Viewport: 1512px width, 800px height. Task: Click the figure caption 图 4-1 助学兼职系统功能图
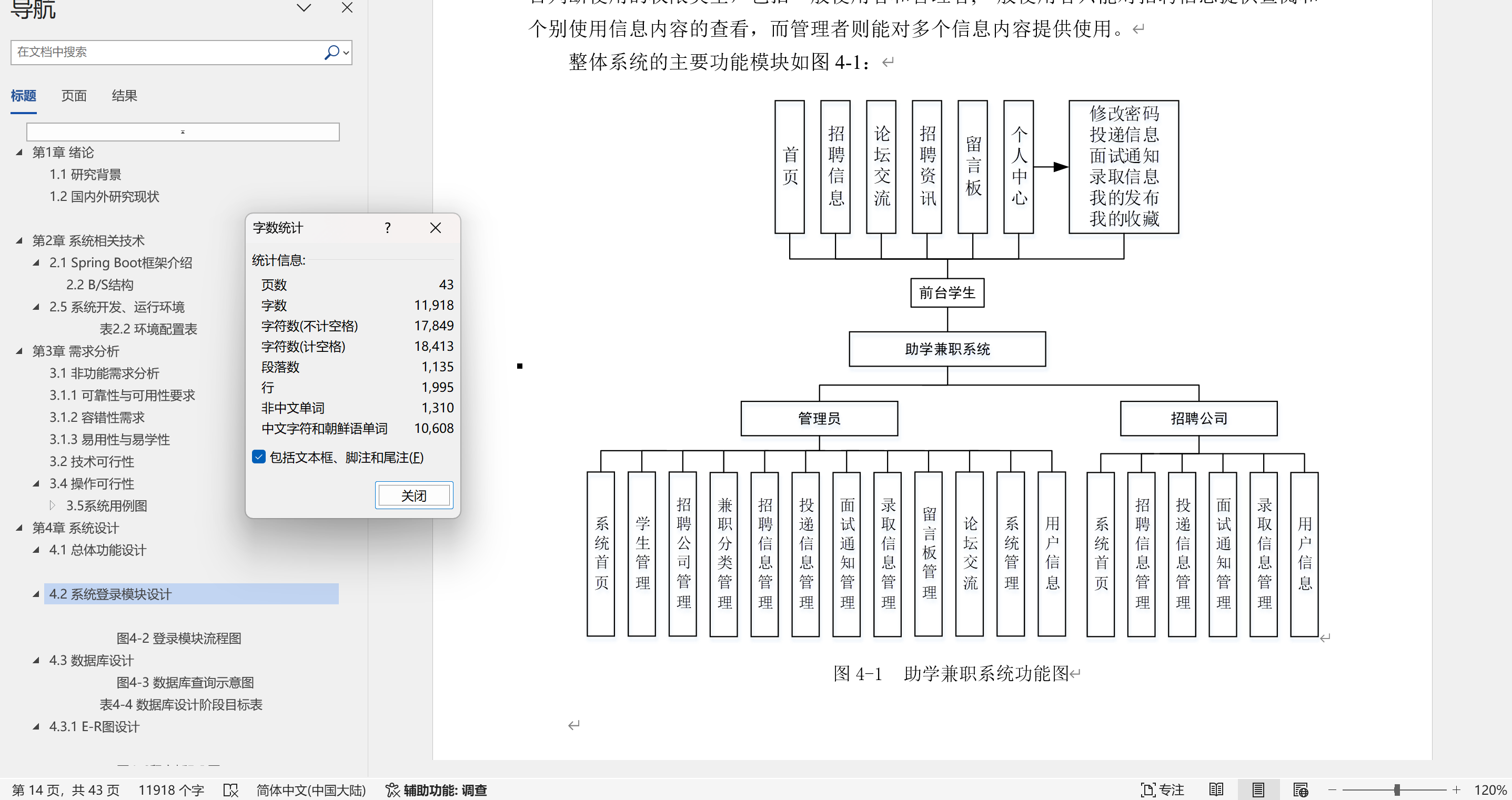952,673
